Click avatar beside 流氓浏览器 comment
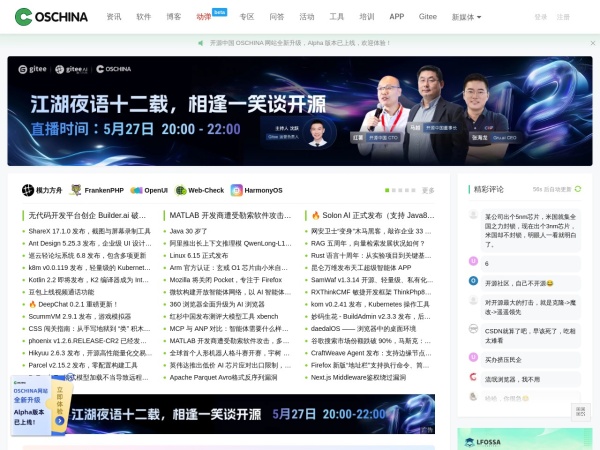 click(x=473, y=377)
